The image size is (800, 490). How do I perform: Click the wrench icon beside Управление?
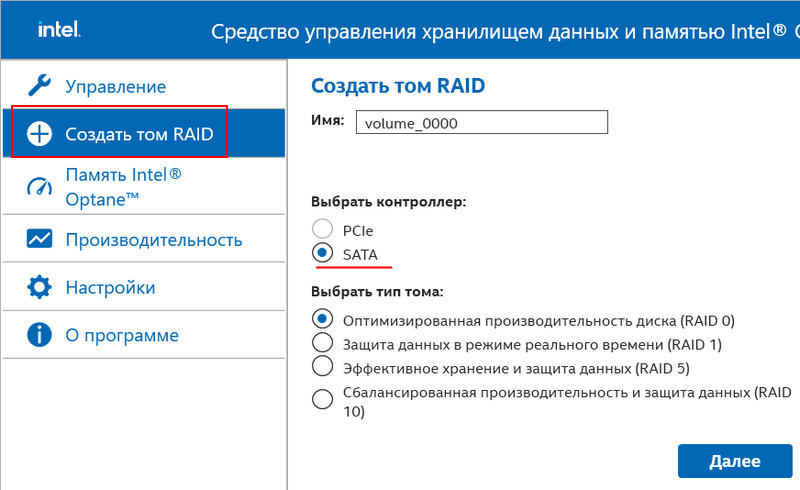(x=39, y=85)
